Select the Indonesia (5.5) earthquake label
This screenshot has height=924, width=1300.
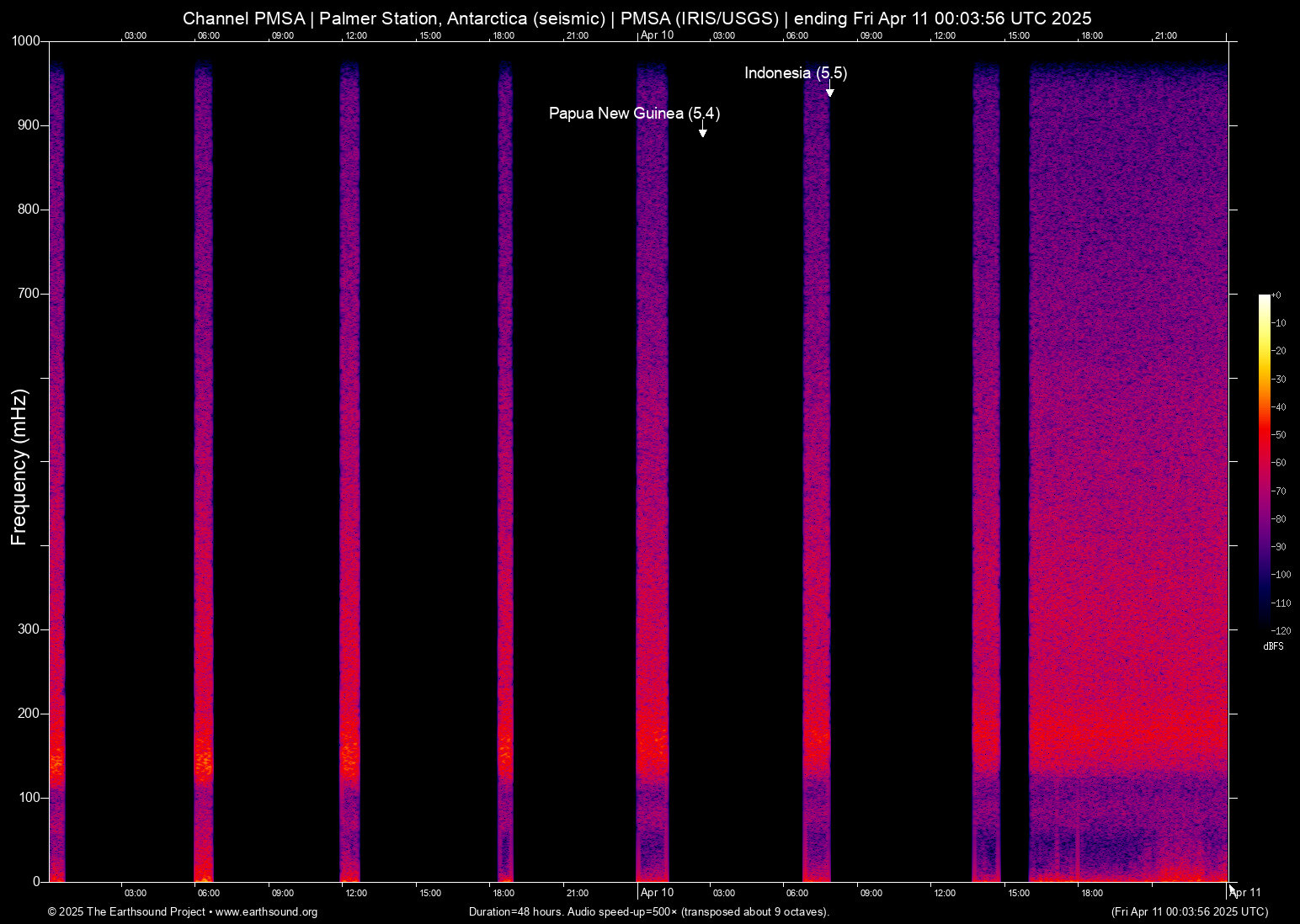pos(796,73)
